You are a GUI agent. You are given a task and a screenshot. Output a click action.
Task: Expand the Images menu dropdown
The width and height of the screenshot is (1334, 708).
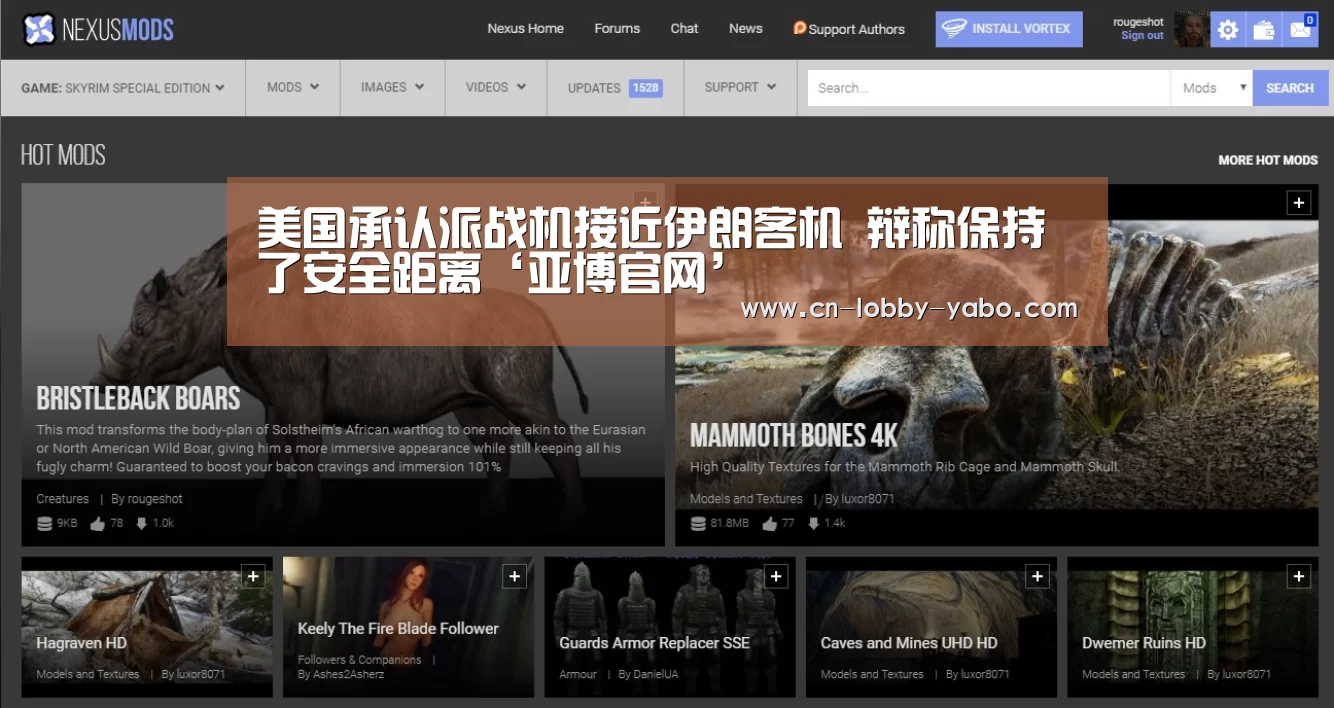click(392, 88)
